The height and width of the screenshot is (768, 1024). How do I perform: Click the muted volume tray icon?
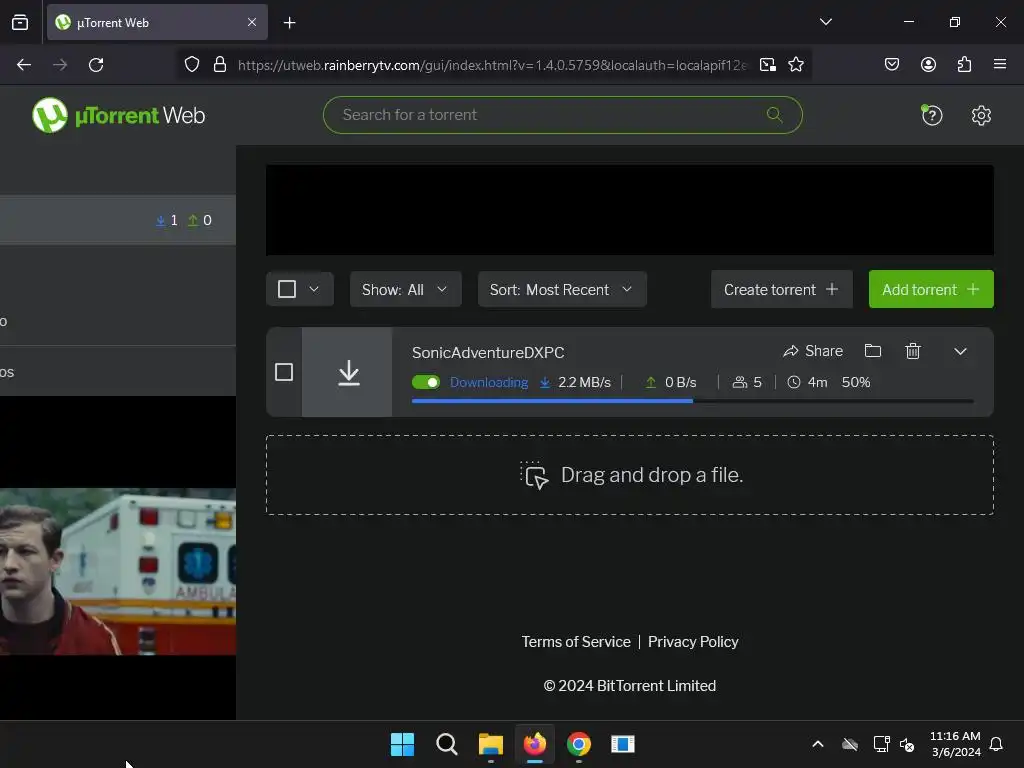pos(907,744)
